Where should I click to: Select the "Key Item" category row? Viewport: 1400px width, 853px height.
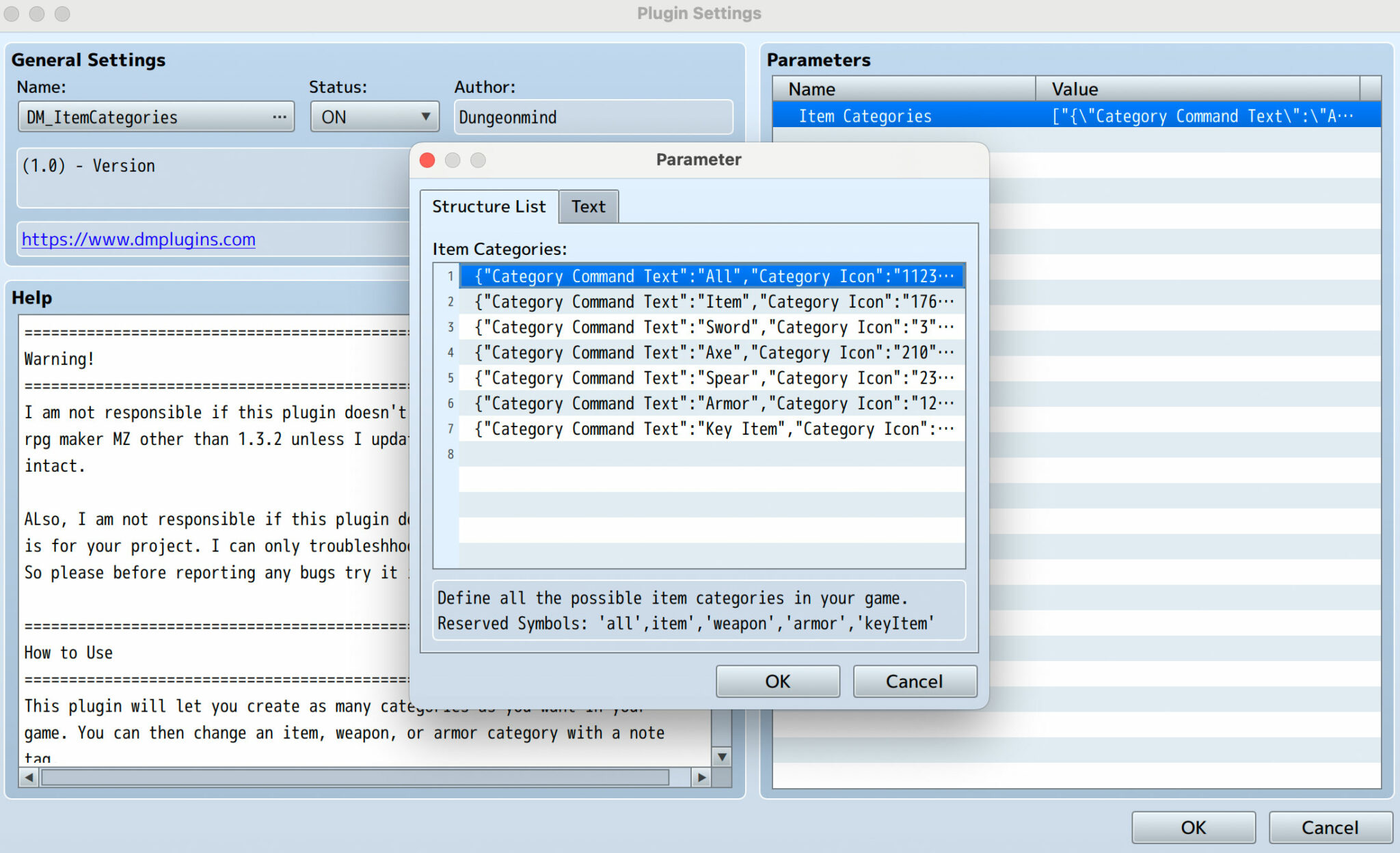(x=712, y=429)
